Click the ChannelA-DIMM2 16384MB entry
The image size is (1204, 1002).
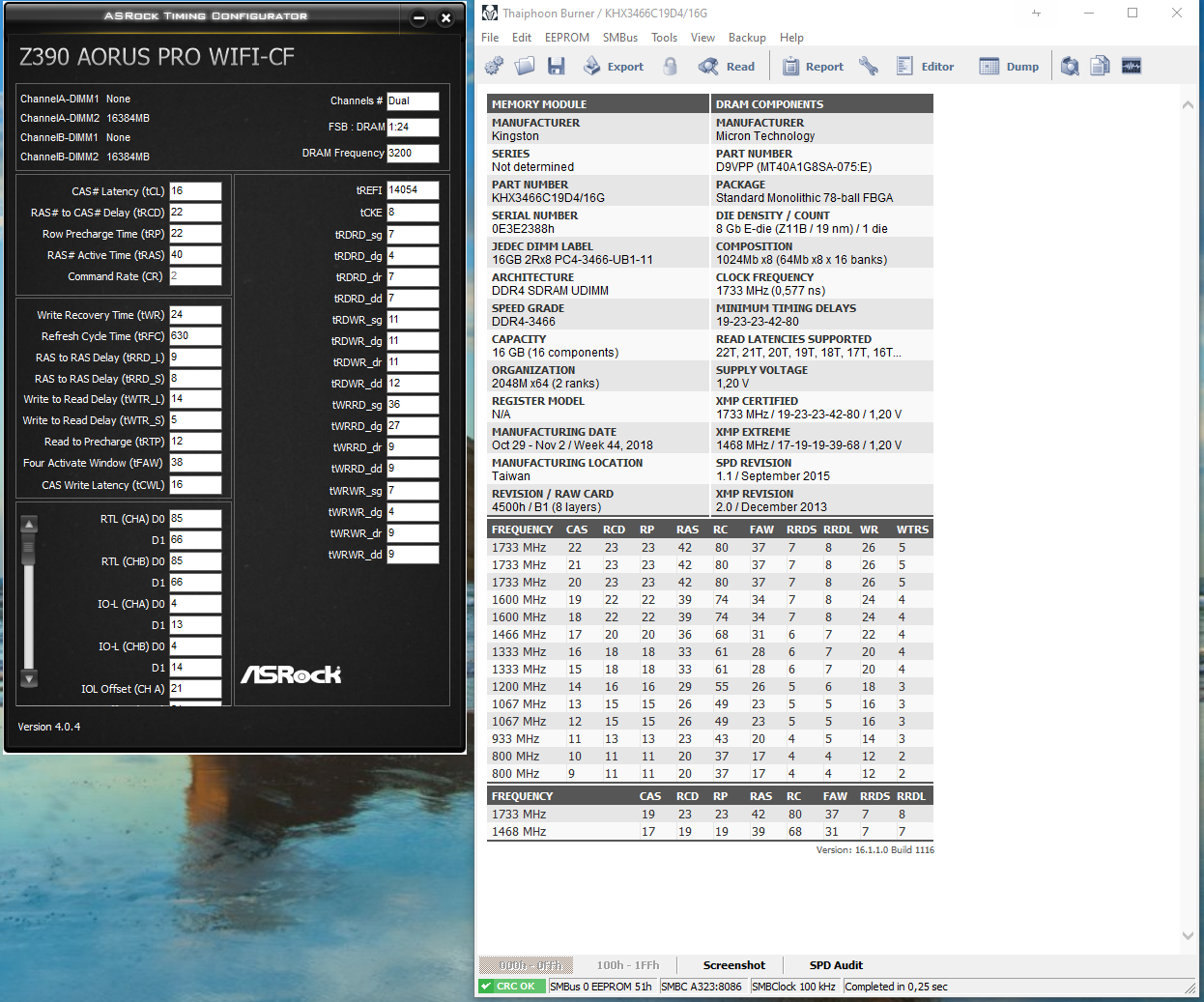pyautogui.click(x=85, y=118)
